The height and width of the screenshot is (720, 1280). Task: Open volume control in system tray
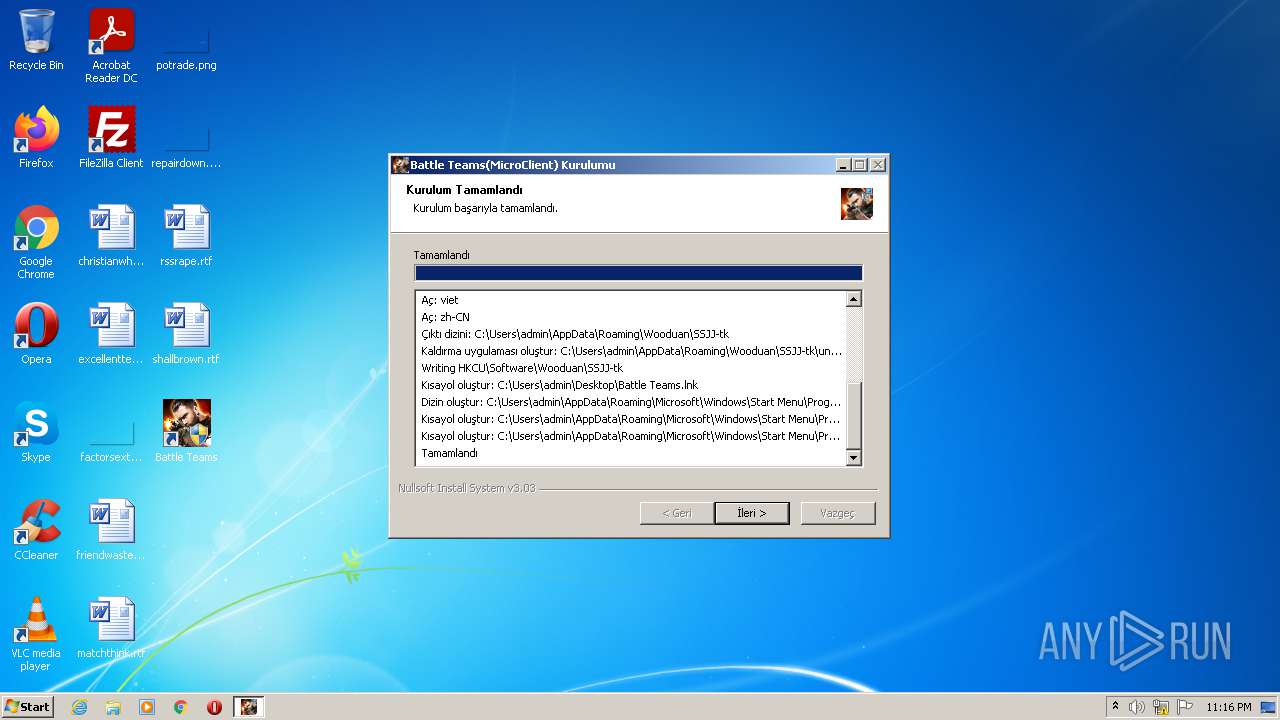pos(1137,707)
